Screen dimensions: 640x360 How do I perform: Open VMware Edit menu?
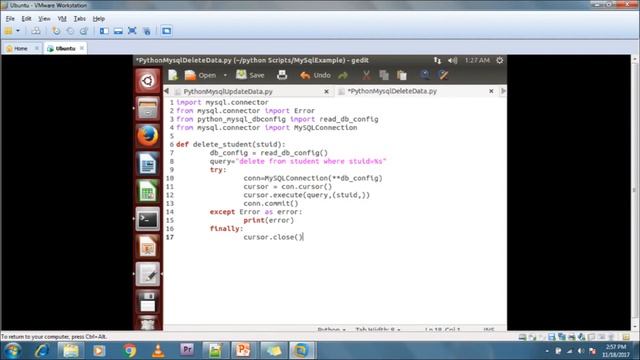[27, 19]
